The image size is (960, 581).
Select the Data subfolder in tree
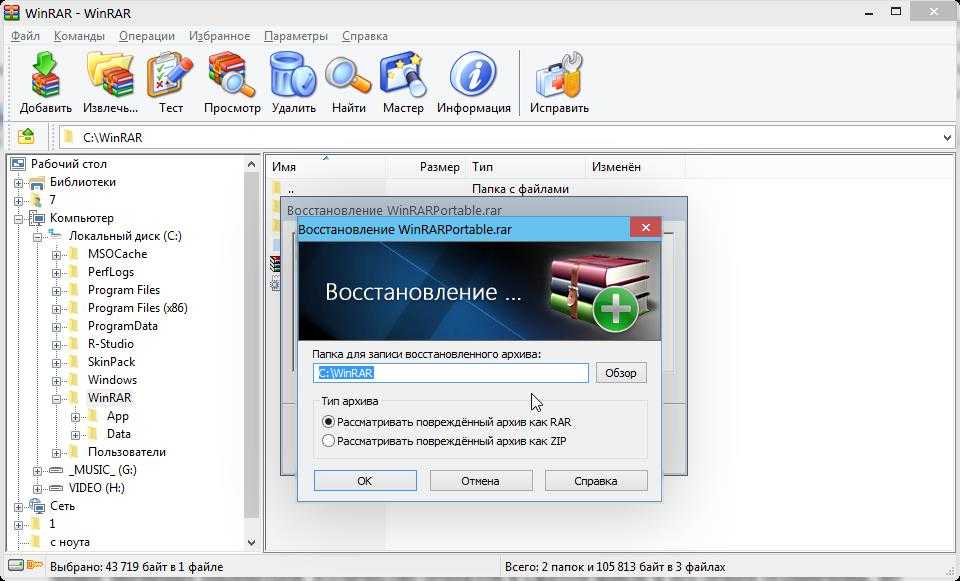118,434
